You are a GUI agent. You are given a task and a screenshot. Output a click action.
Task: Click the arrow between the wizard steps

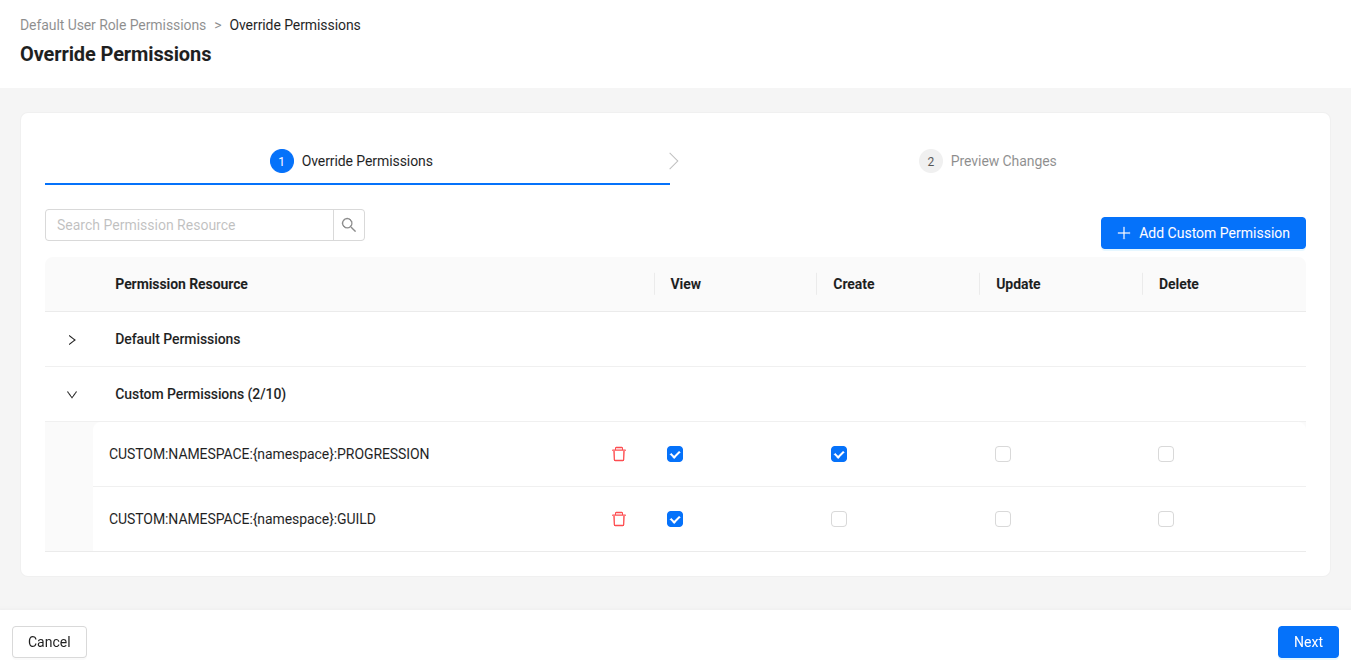672,160
